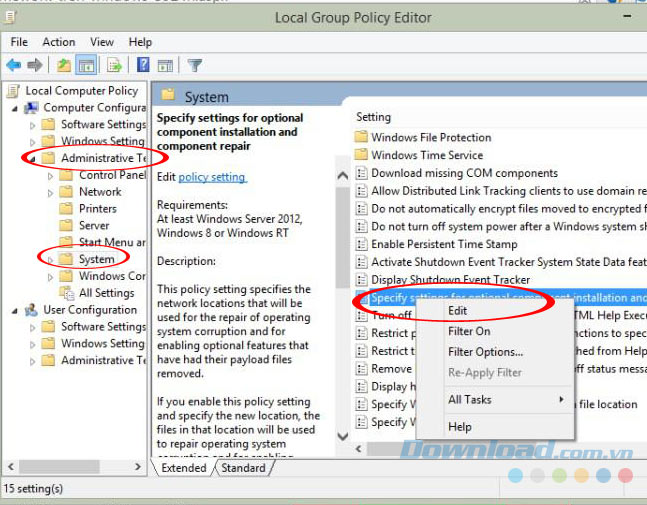647x505 pixels.
Task: Open the File menu
Action: (x=19, y=42)
